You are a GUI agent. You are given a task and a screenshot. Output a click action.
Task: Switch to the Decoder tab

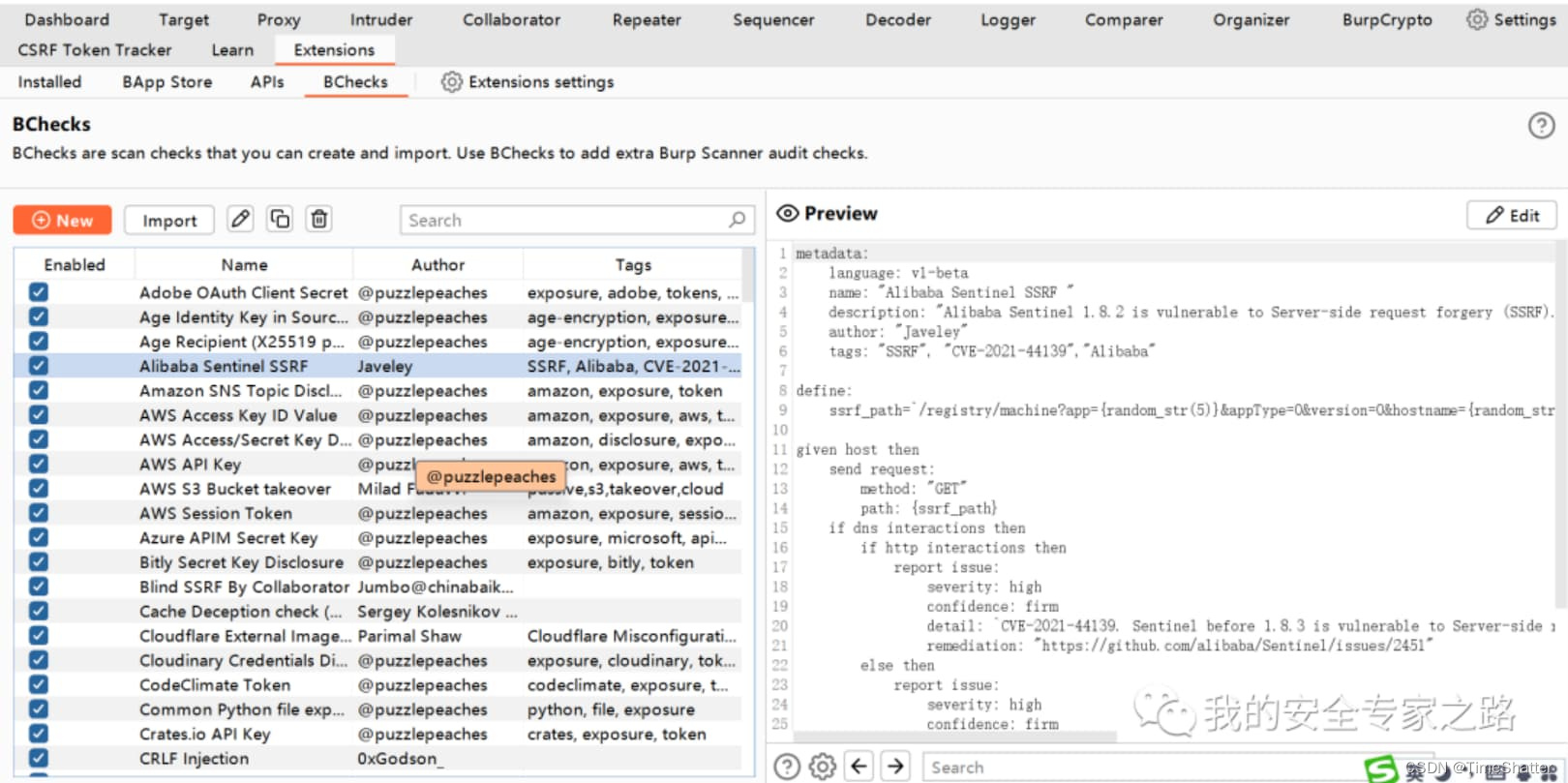point(898,19)
